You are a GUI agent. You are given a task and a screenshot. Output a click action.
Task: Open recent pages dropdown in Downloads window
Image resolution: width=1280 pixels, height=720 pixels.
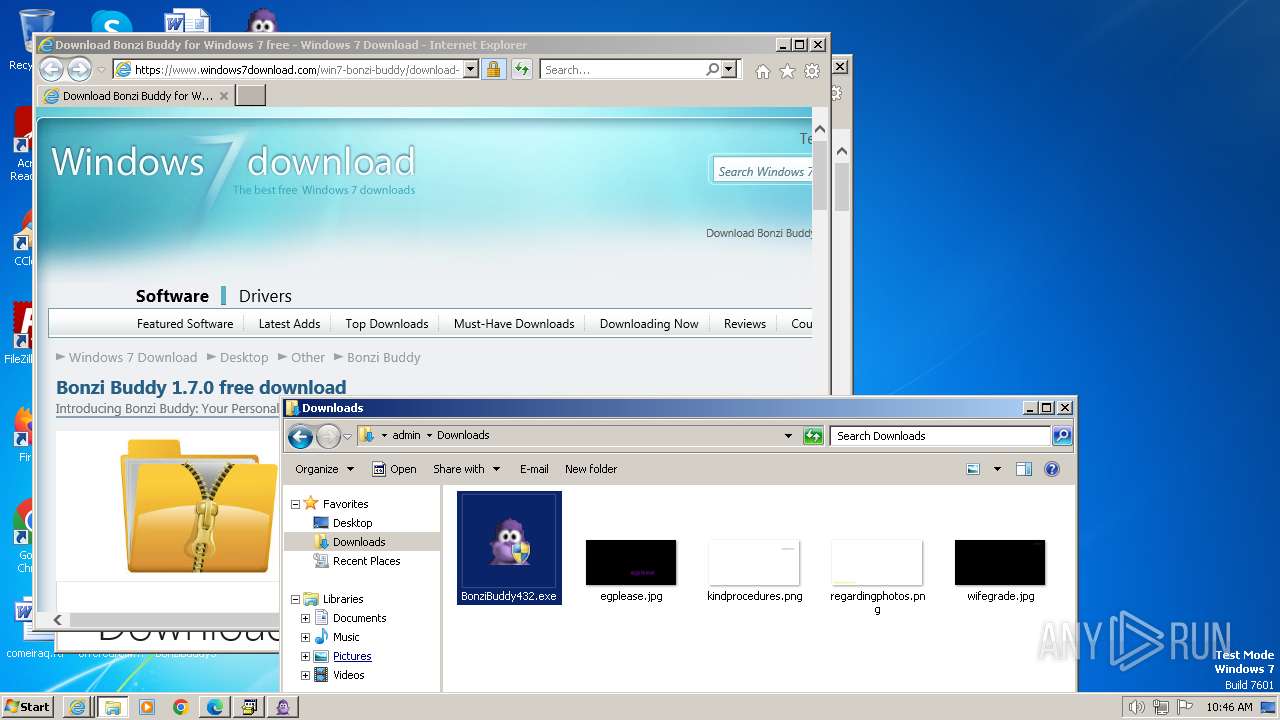tap(347, 436)
